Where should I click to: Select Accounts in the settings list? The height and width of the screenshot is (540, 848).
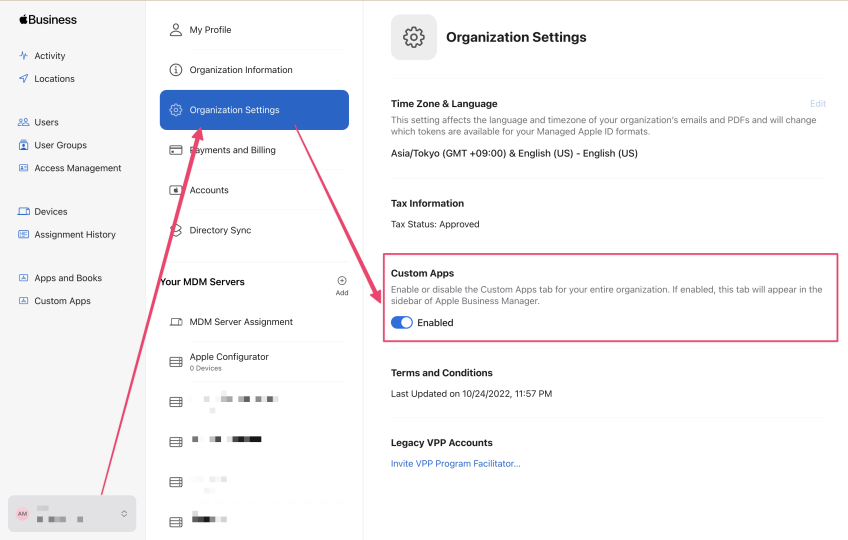point(209,190)
